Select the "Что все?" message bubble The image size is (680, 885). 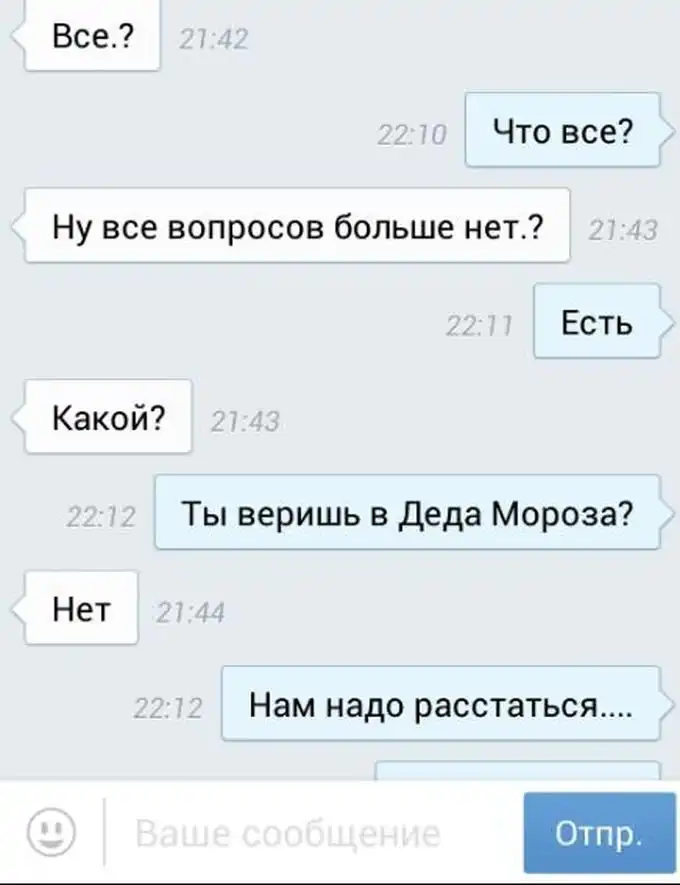[569, 130]
